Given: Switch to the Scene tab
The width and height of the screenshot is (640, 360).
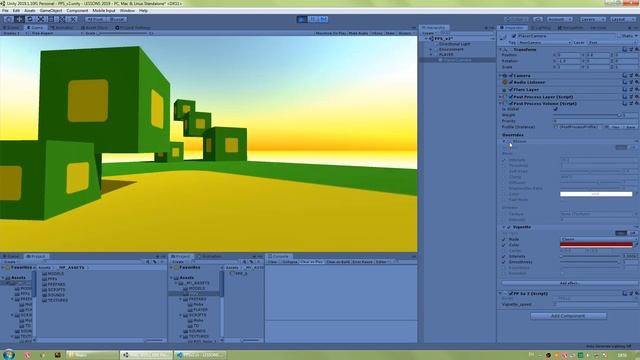Looking at the screenshot, I should [x=11, y=28].
